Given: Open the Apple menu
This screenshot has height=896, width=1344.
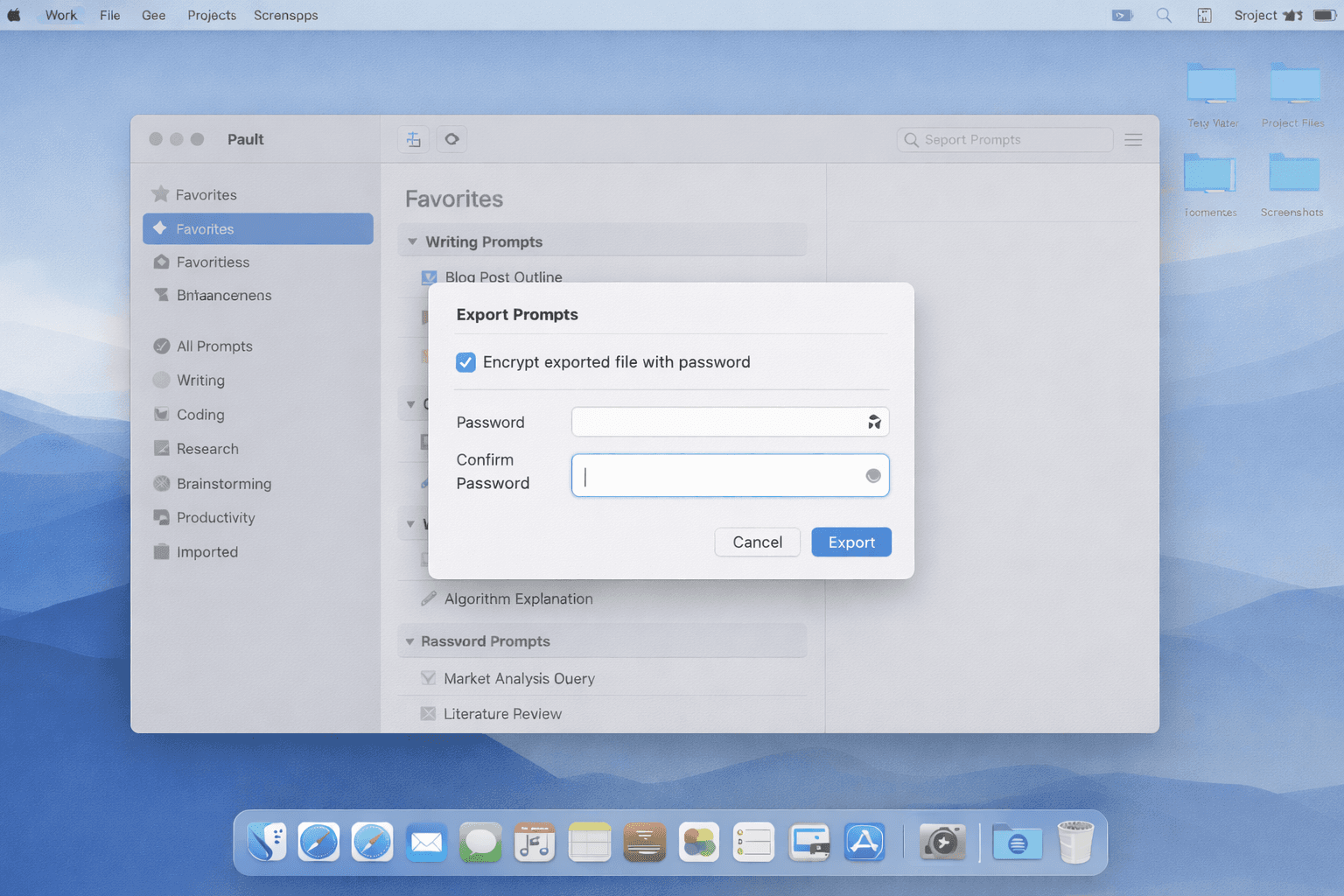Looking at the screenshot, I should click(14, 15).
